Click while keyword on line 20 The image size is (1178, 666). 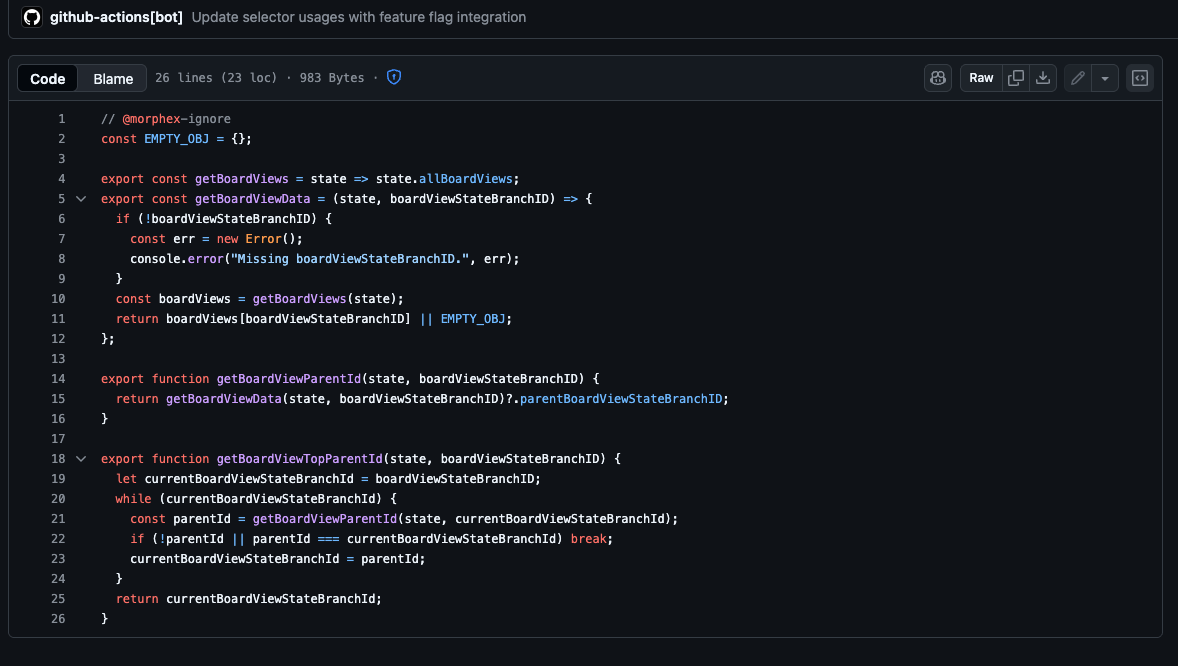(134, 499)
